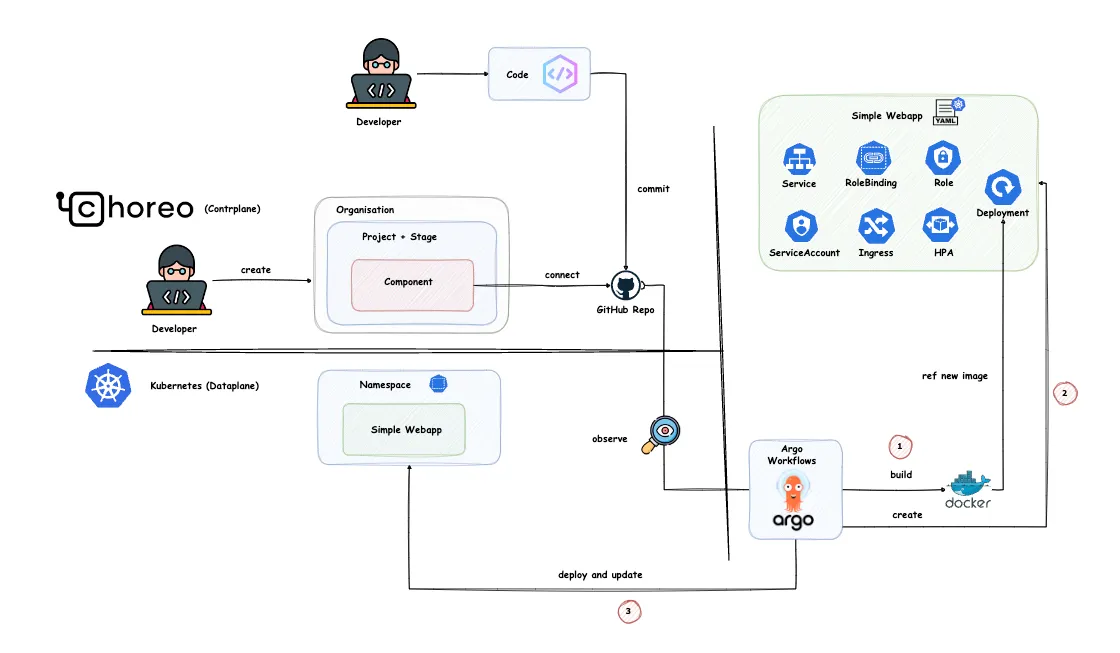
Task: Click the 'commit' arrow label
Action: click(654, 189)
